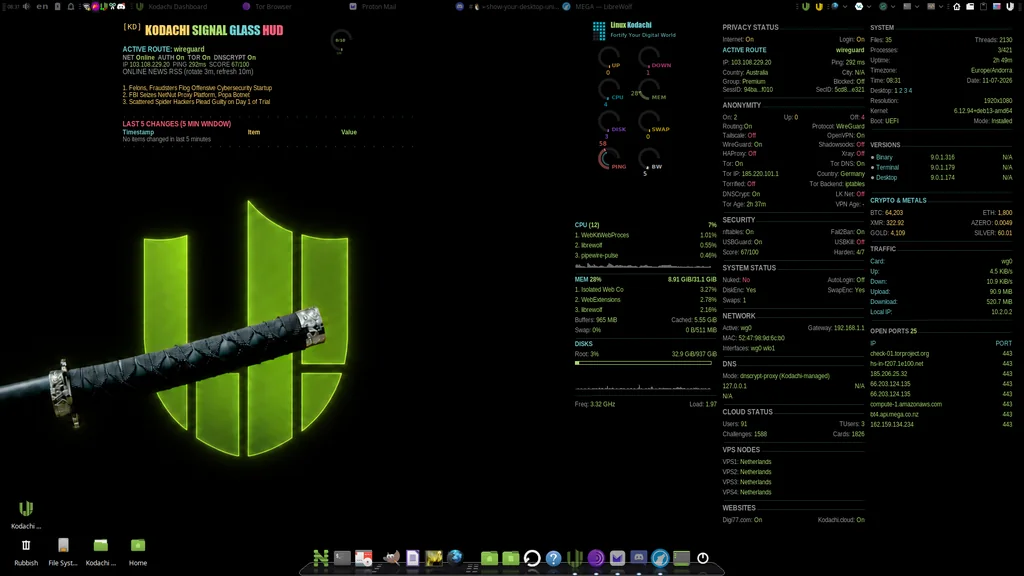Open the Home folder desktop icon
The height and width of the screenshot is (576, 1024).
tap(138, 551)
